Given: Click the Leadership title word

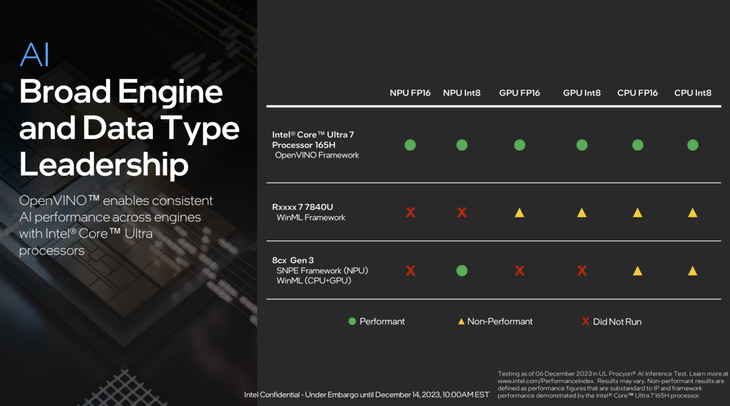Looking at the screenshot, I should coord(104,165).
